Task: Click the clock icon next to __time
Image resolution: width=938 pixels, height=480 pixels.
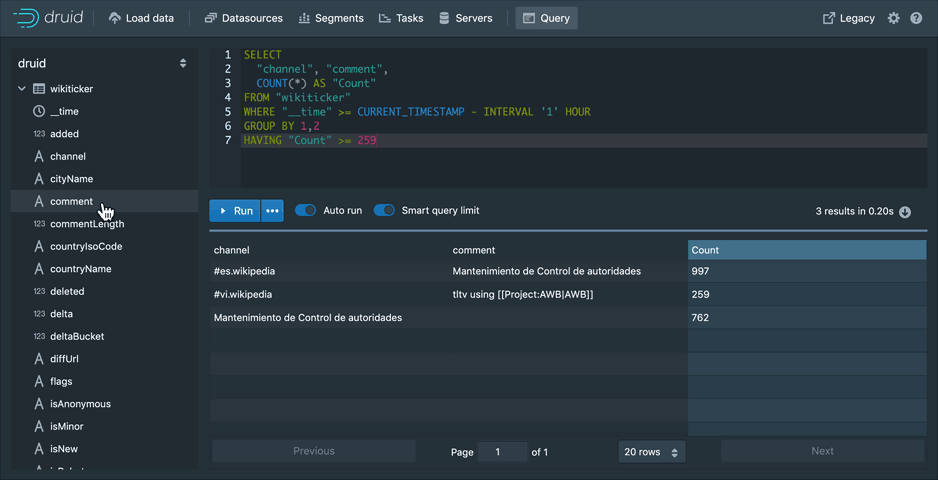Action: click(39, 111)
